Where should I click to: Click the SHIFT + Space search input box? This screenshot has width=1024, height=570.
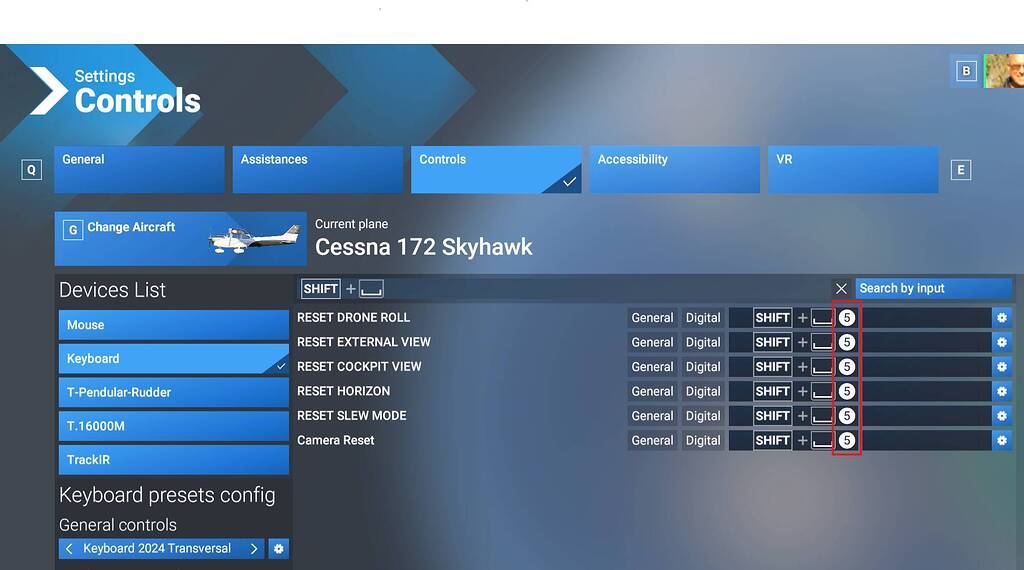564,289
